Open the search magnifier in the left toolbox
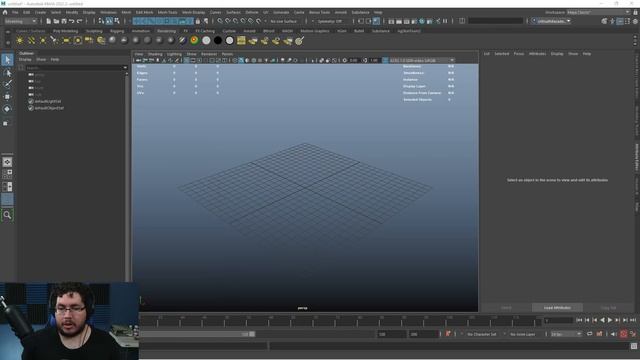Image resolution: width=640 pixels, height=360 pixels. click(7, 215)
